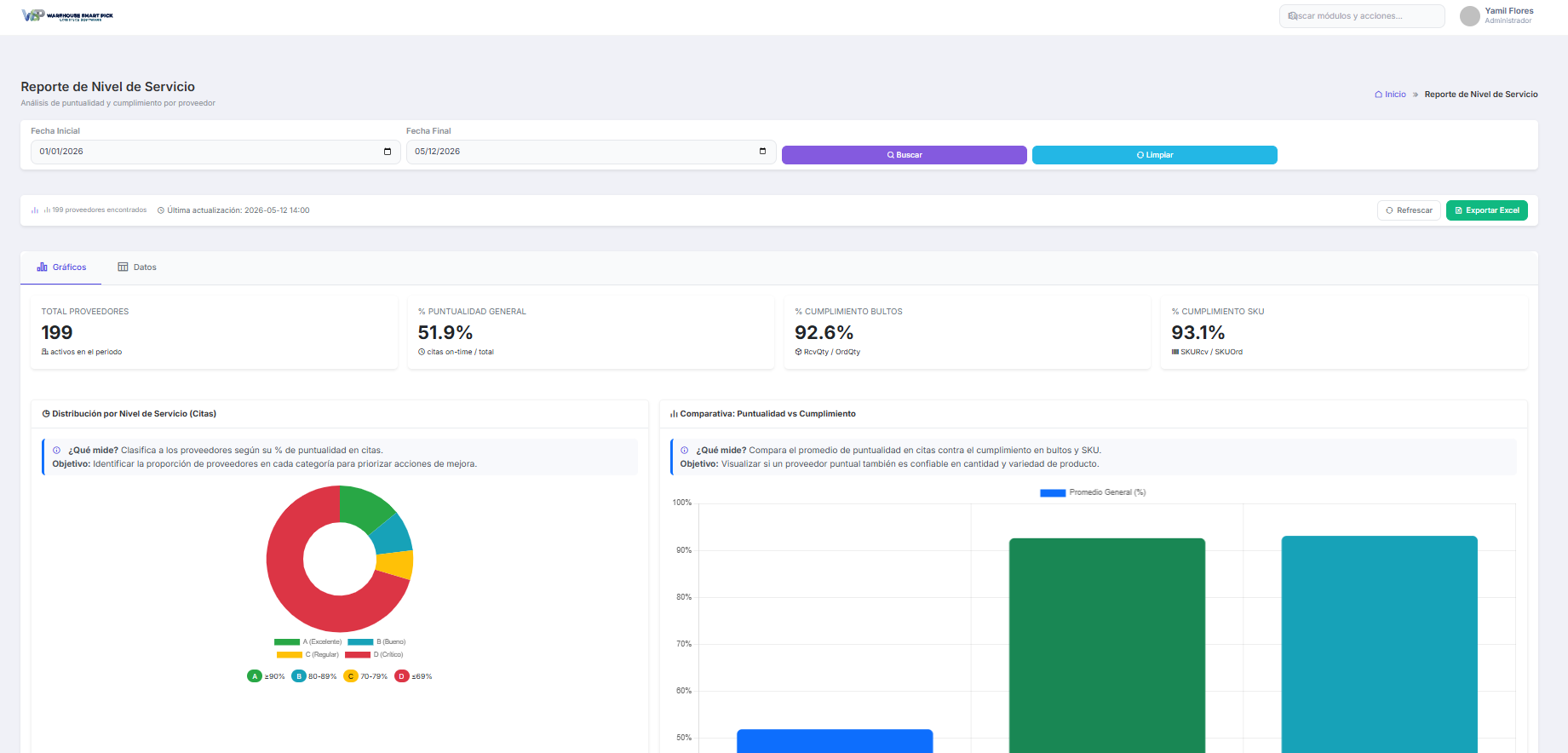Toggle D (Crítico) legend swatch
The width and height of the screenshot is (1568, 753).
(358, 655)
